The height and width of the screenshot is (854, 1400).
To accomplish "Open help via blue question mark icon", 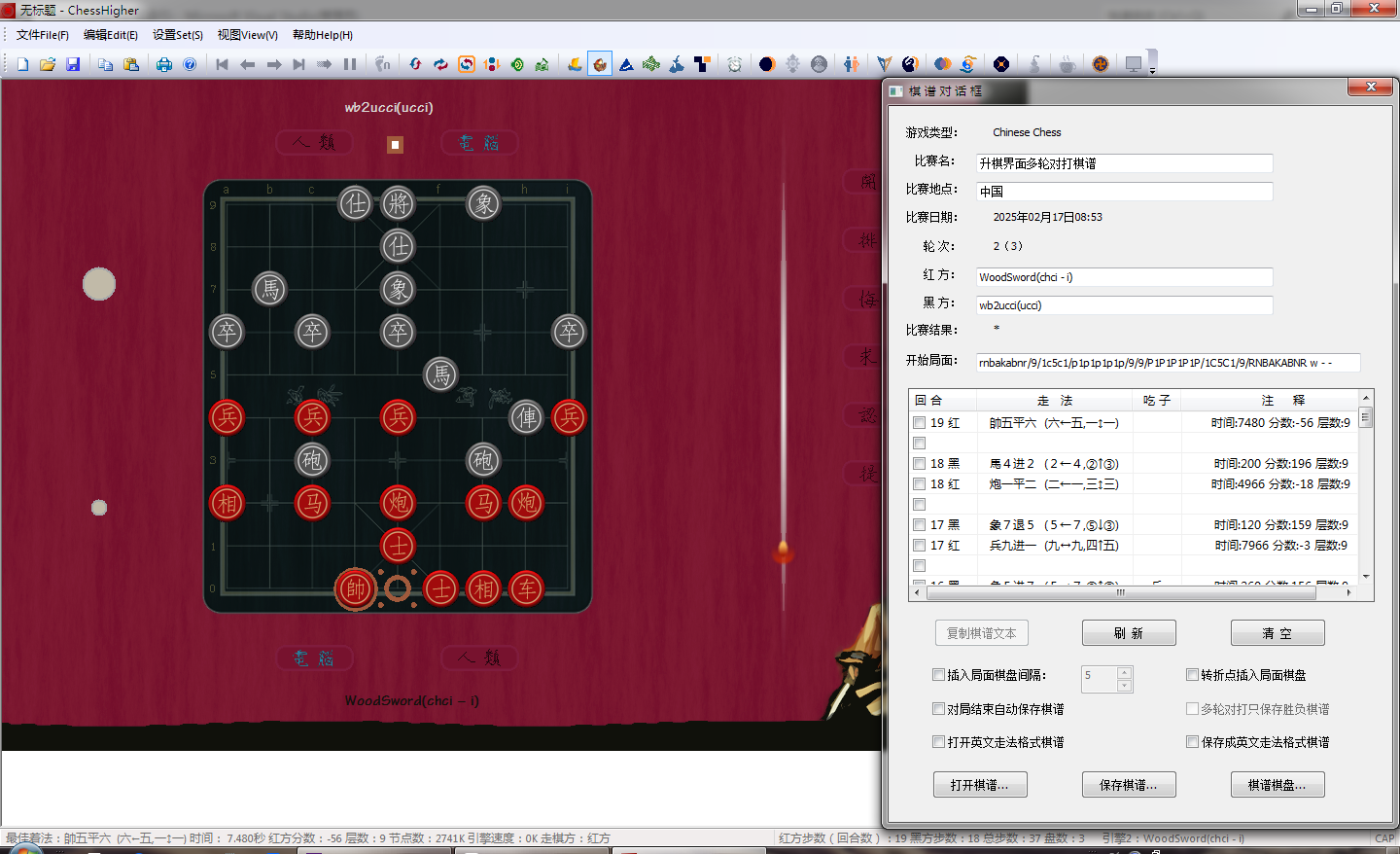I will pos(190,64).
